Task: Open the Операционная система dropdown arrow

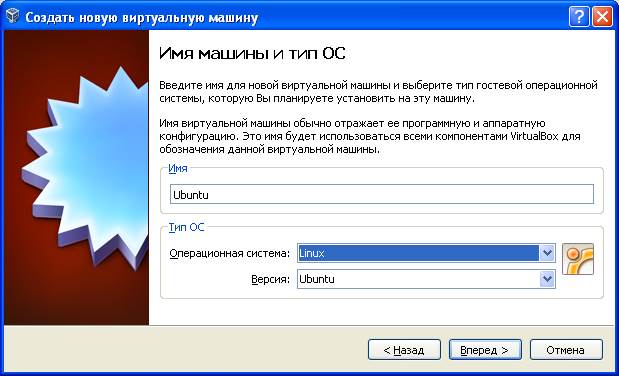Action: click(547, 253)
